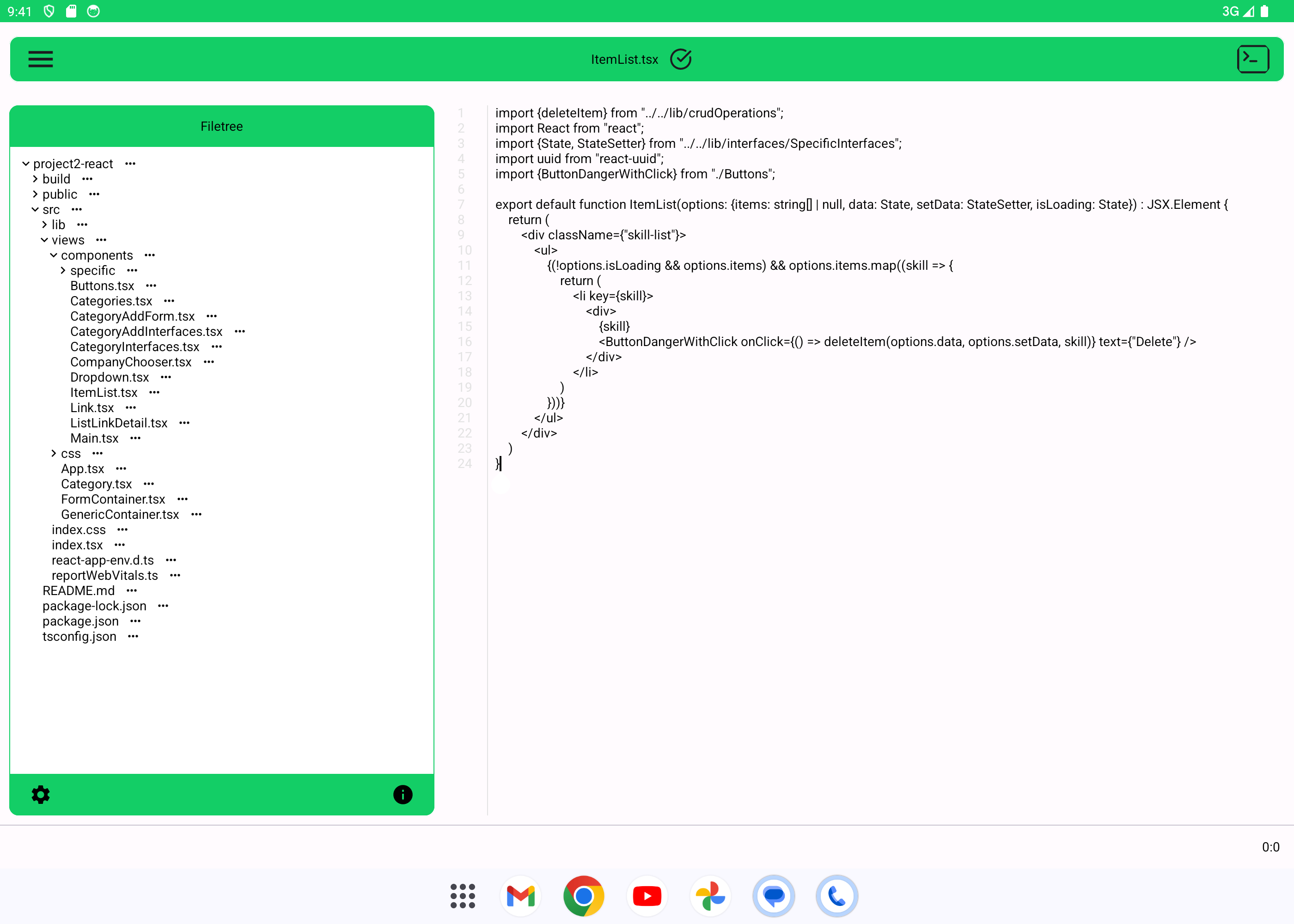Image resolution: width=1294 pixels, height=924 pixels.
Task: Open the more options dots for Categories.tsx
Action: point(169,301)
